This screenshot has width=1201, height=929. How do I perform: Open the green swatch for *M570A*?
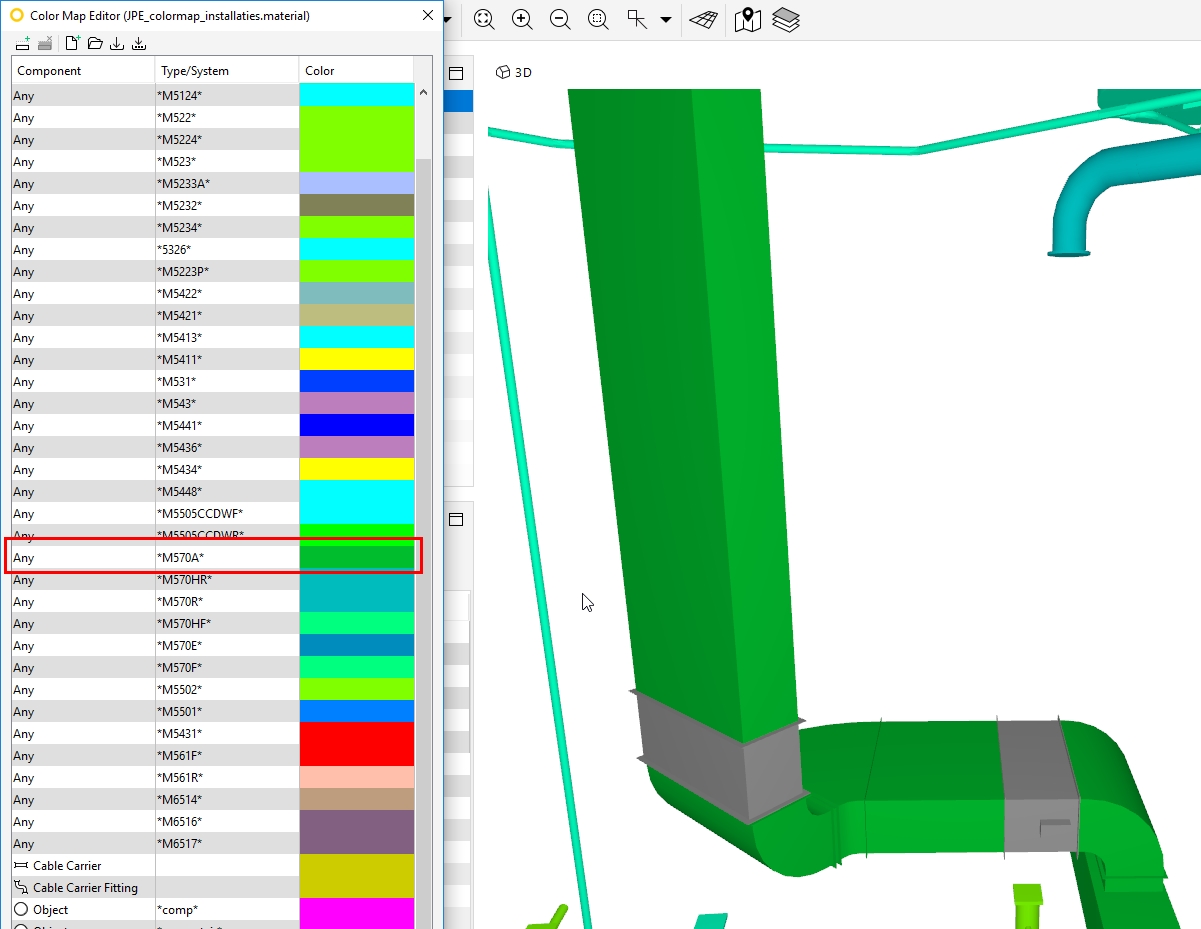(x=357, y=557)
